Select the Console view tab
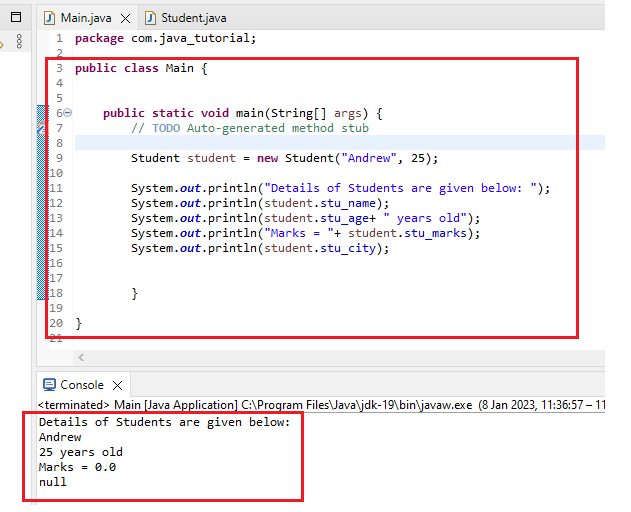 82,385
